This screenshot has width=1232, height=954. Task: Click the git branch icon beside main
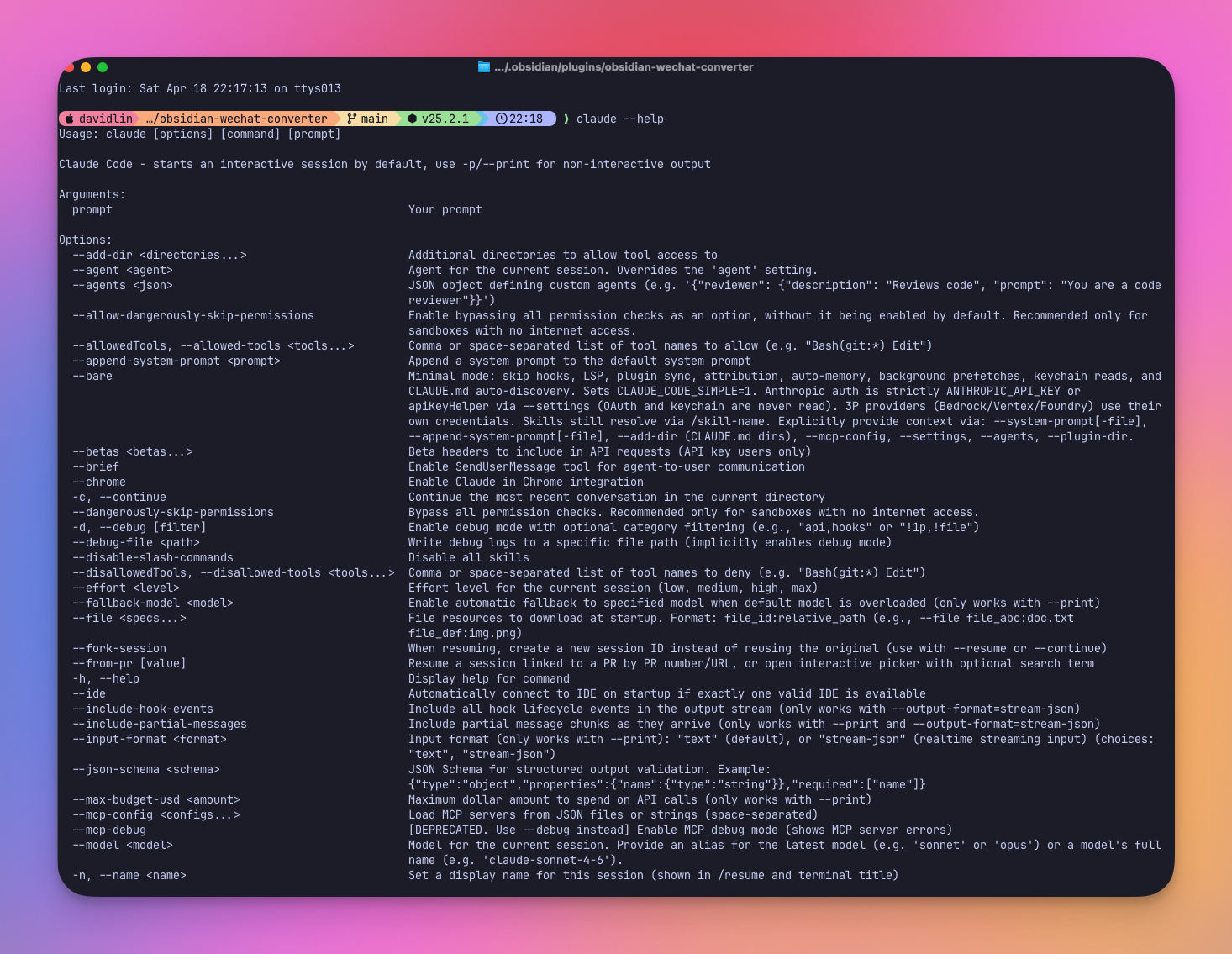pyautogui.click(x=352, y=119)
